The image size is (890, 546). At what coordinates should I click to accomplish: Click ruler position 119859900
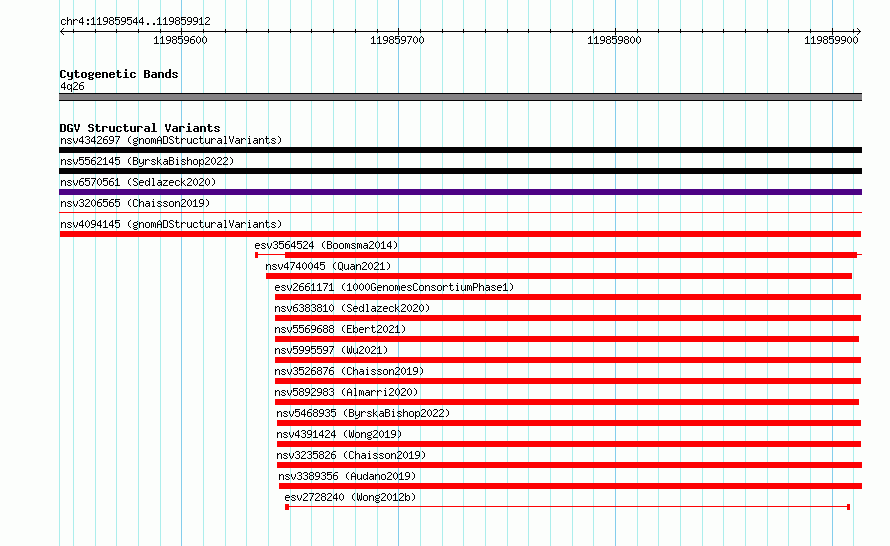(831, 40)
